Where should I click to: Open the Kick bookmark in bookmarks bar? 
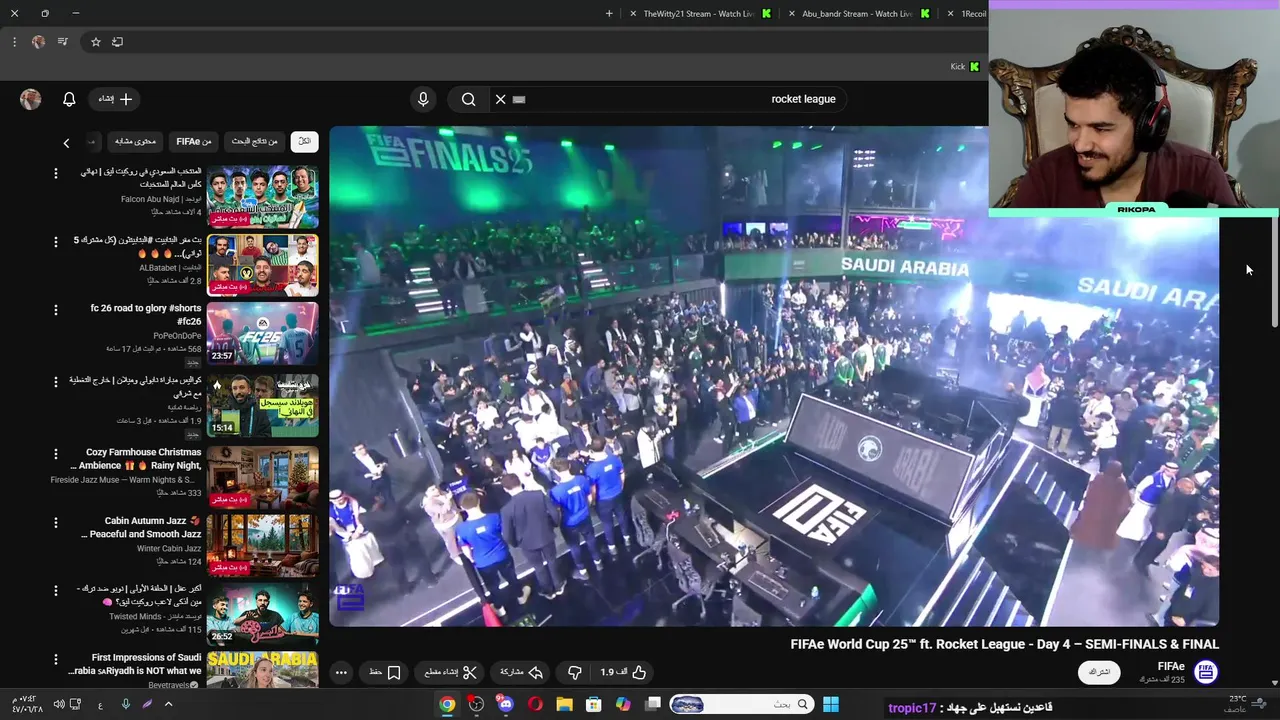[x=964, y=67]
